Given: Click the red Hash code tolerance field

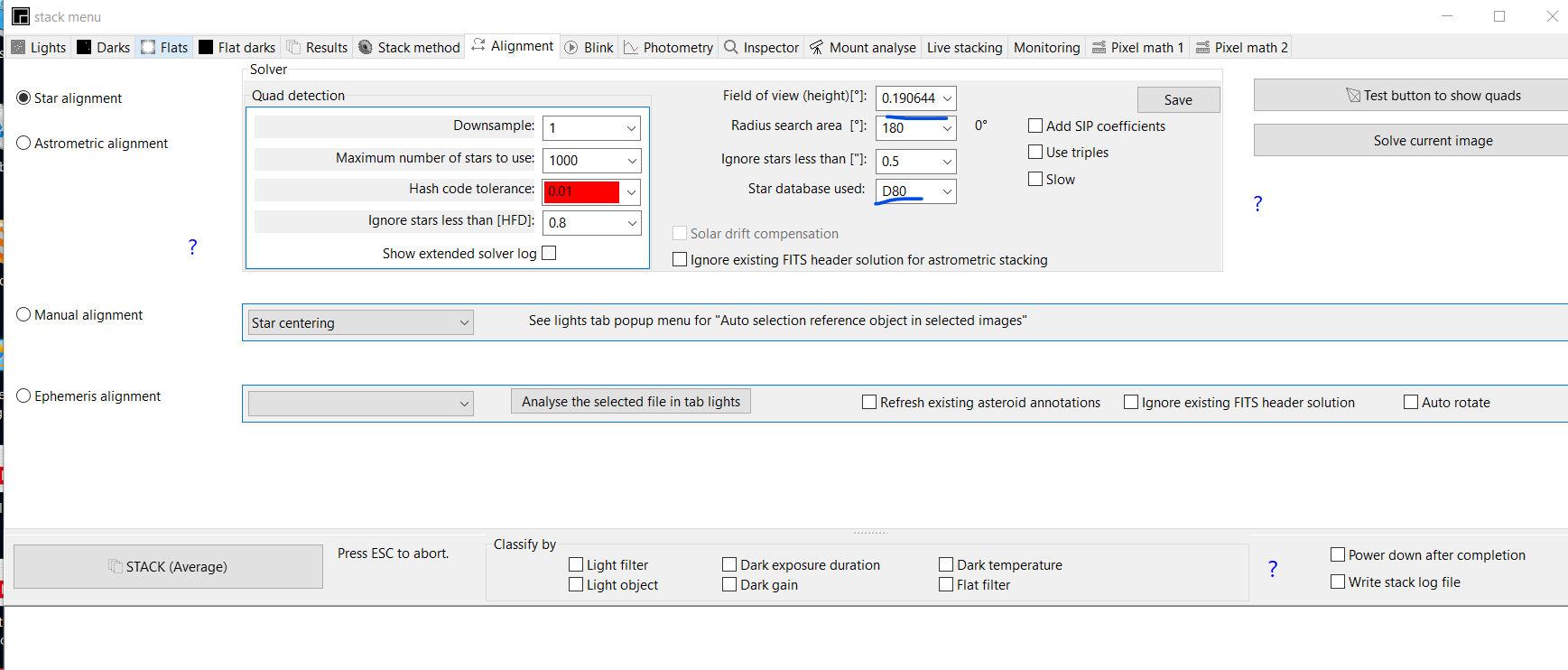Looking at the screenshot, I should click(x=582, y=191).
